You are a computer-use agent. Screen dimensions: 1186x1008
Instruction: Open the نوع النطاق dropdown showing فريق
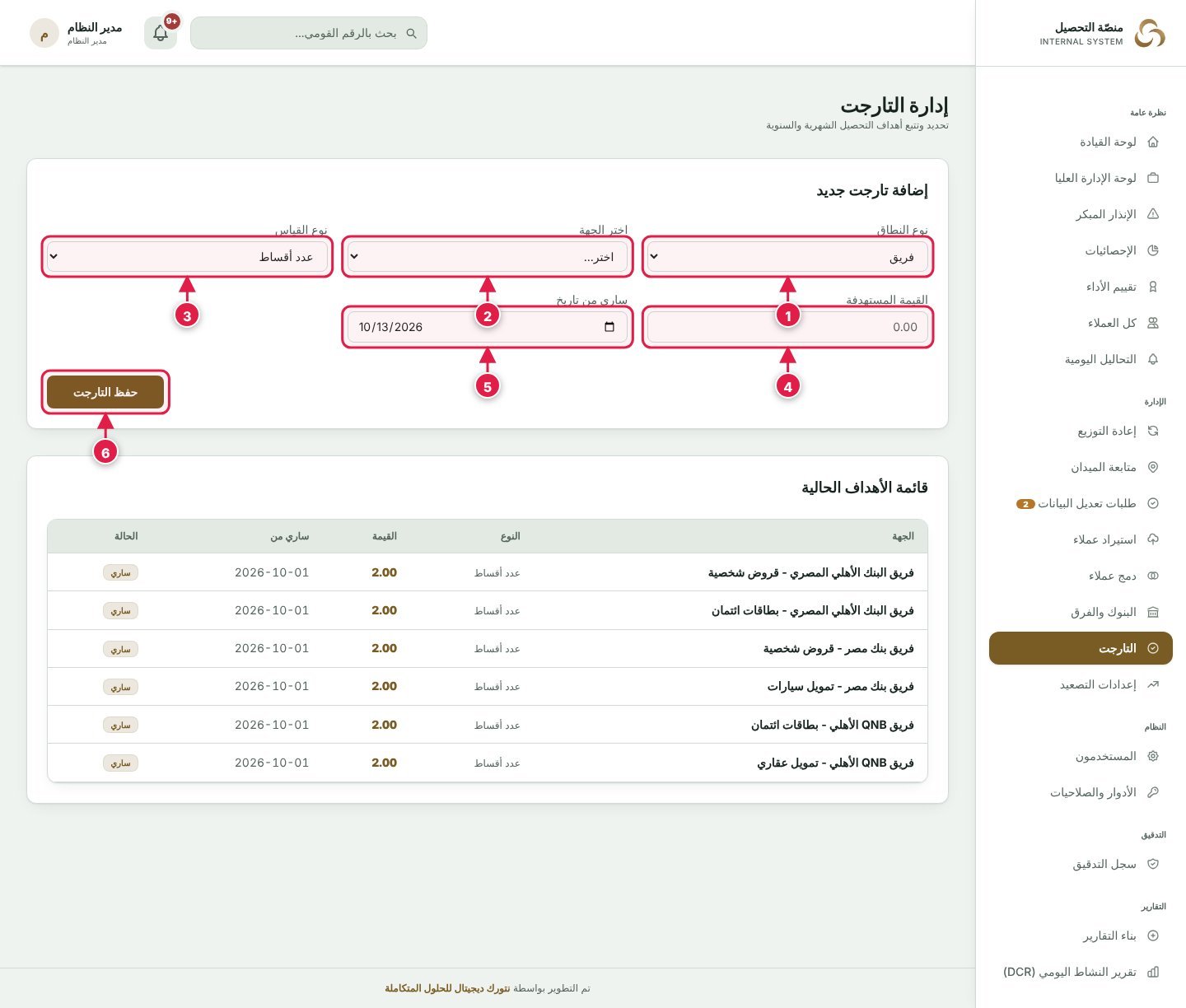(x=787, y=257)
